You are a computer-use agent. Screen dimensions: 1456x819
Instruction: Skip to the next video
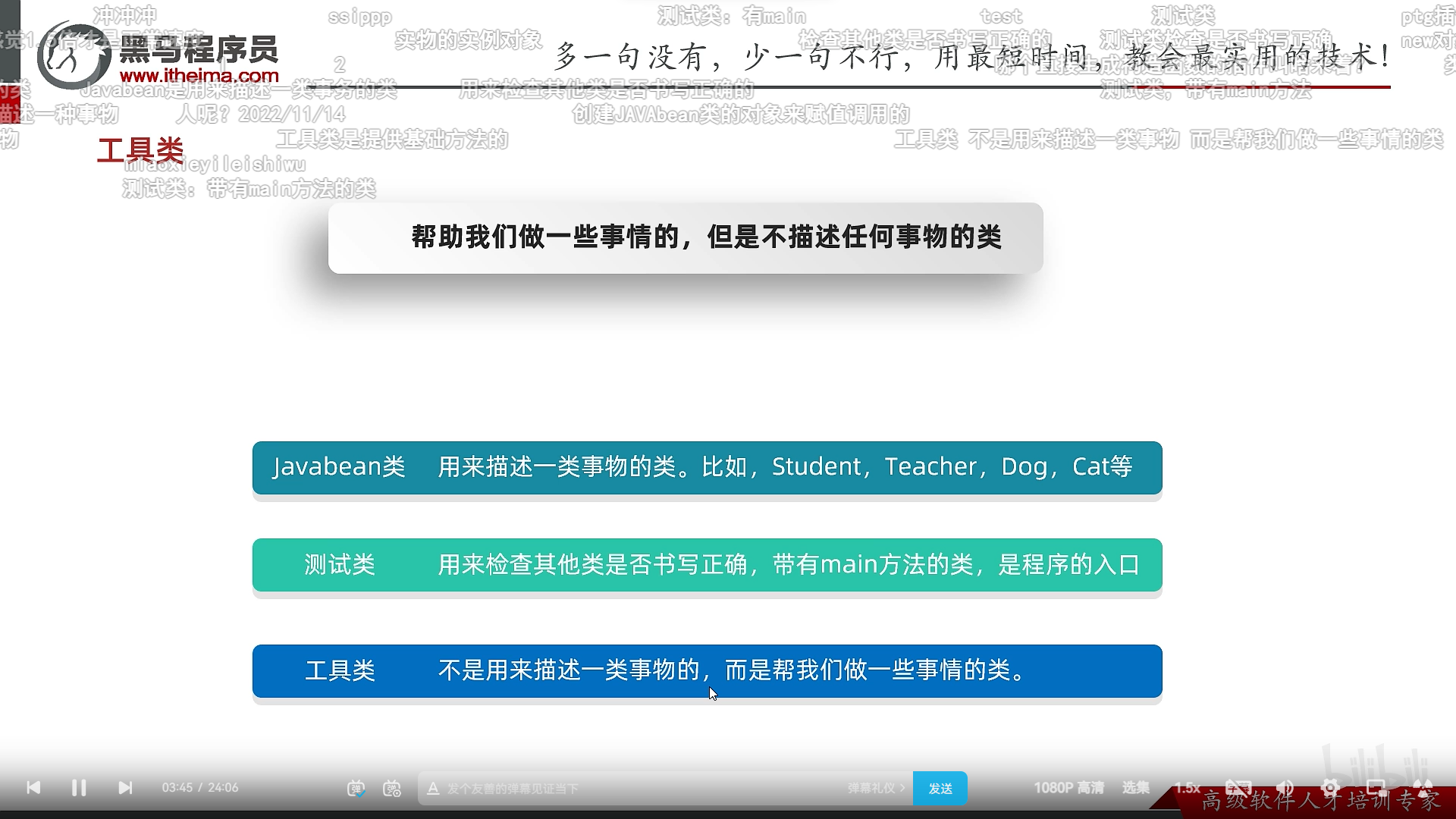pyautogui.click(x=125, y=787)
